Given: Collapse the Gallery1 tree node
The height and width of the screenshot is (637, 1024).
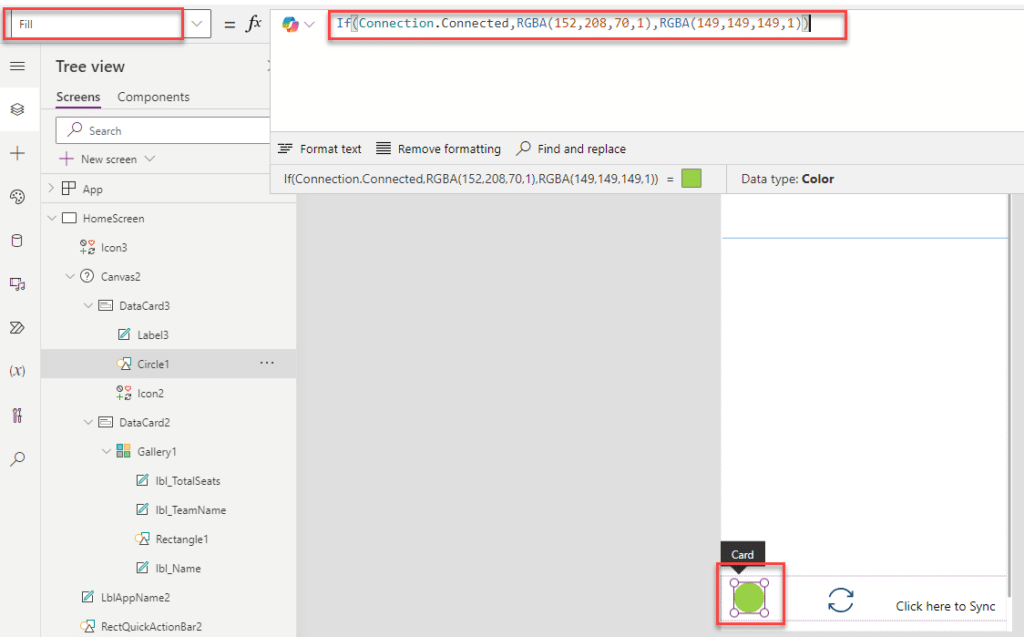Looking at the screenshot, I should [x=107, y=452].
